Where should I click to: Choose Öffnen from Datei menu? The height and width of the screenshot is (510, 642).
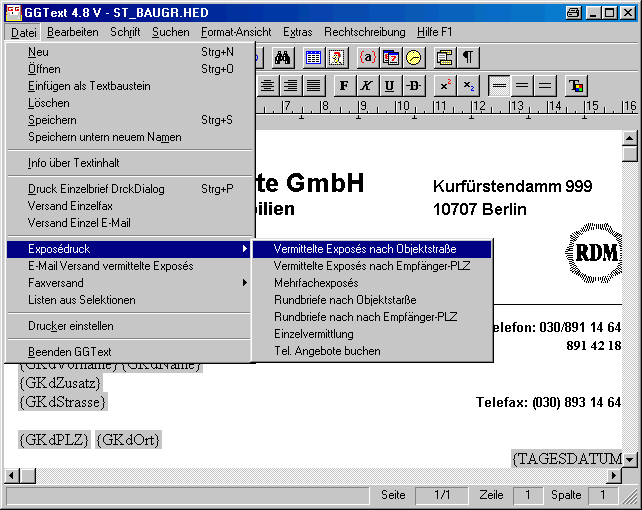130,69
